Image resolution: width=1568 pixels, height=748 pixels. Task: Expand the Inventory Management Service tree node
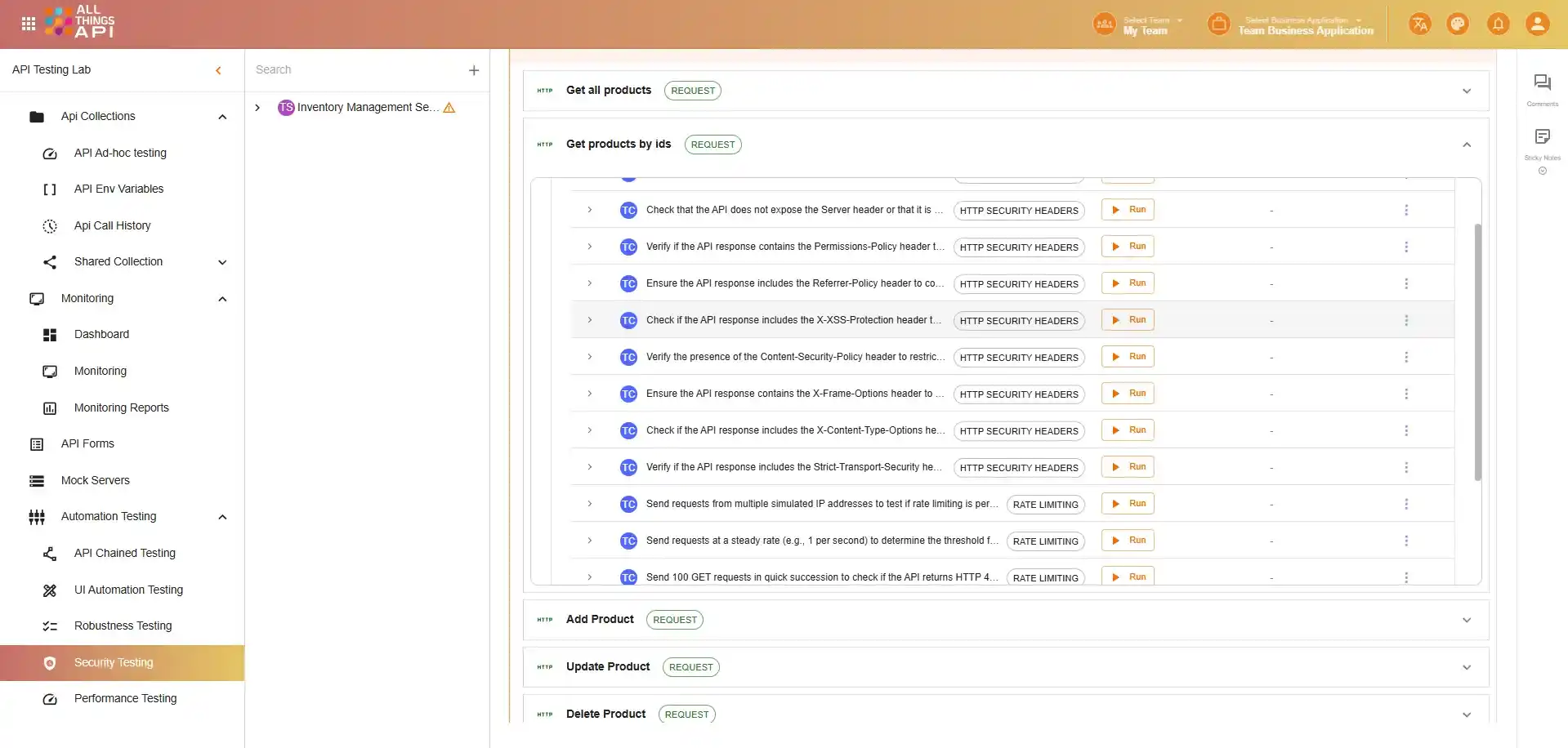tap(257, 108)
